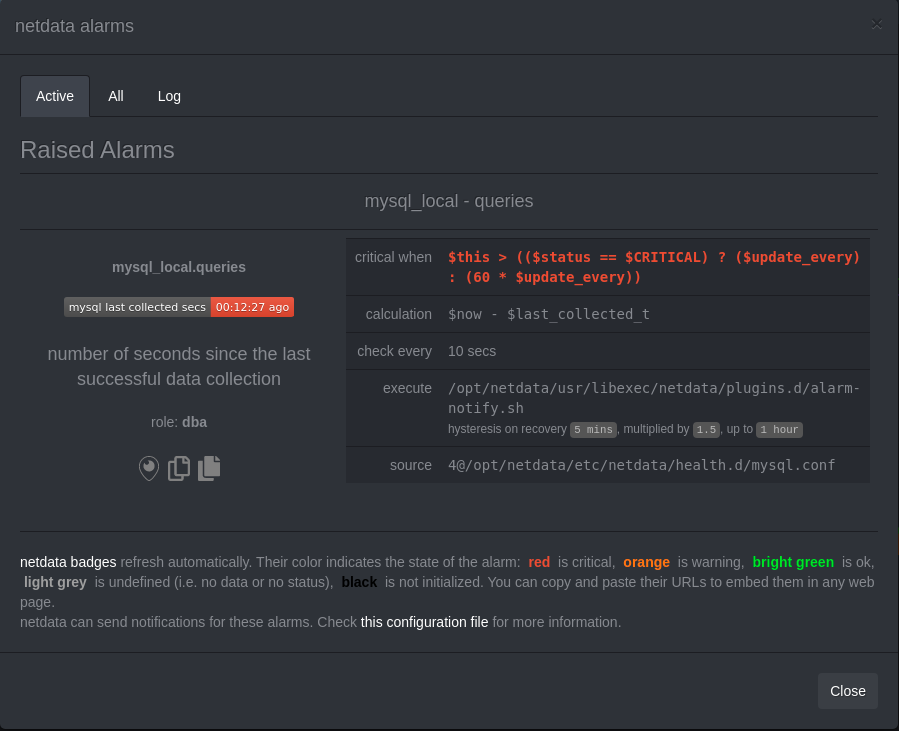Open the alarm notification configuration file link
The image size is (899, 731).
pyautogui.click(x=424, y=622)
